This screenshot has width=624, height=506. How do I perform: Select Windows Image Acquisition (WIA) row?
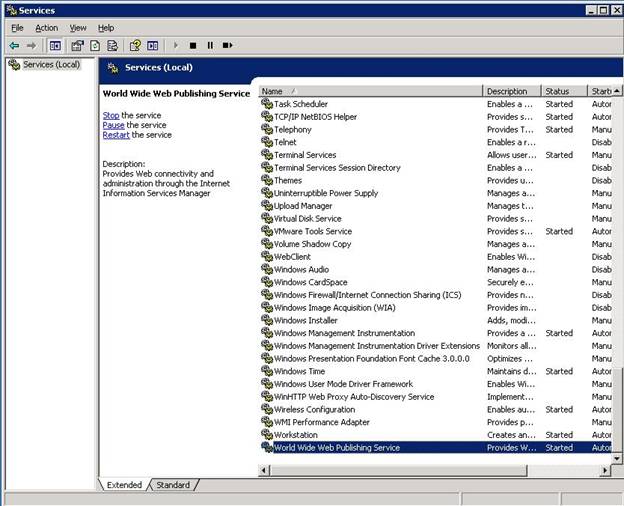click(436, 308)
